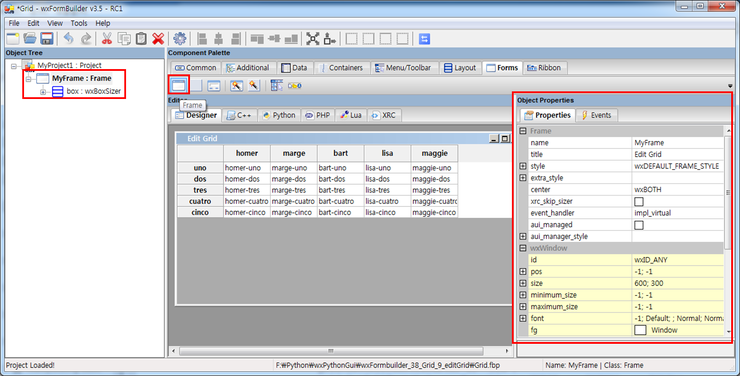Image resolution: width=740 pixels, height=376 pixels.
Task: Apply align center vertically icon
Action: pos(274,39)
